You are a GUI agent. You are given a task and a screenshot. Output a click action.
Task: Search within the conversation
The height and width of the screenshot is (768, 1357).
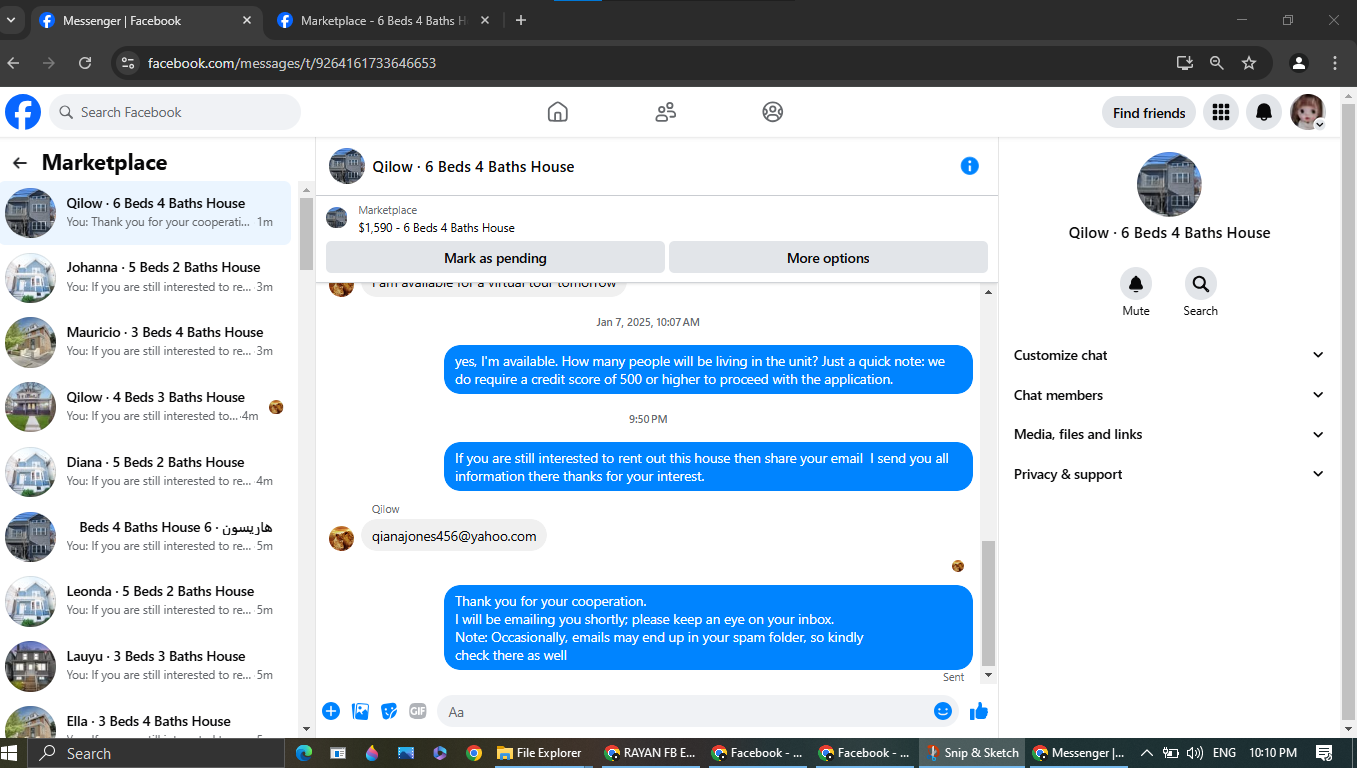pyautogui.click(x=1200, y=284)
